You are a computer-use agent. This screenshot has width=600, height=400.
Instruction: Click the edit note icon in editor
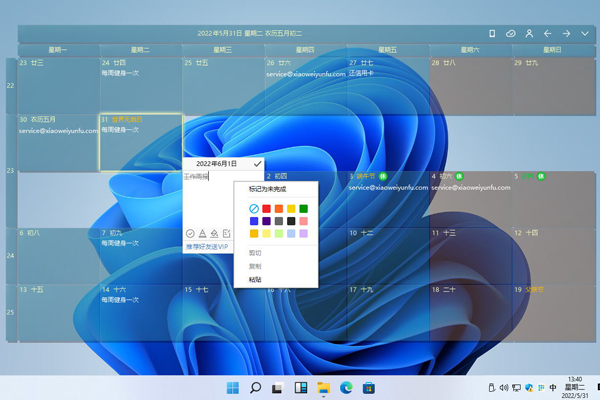226,233
